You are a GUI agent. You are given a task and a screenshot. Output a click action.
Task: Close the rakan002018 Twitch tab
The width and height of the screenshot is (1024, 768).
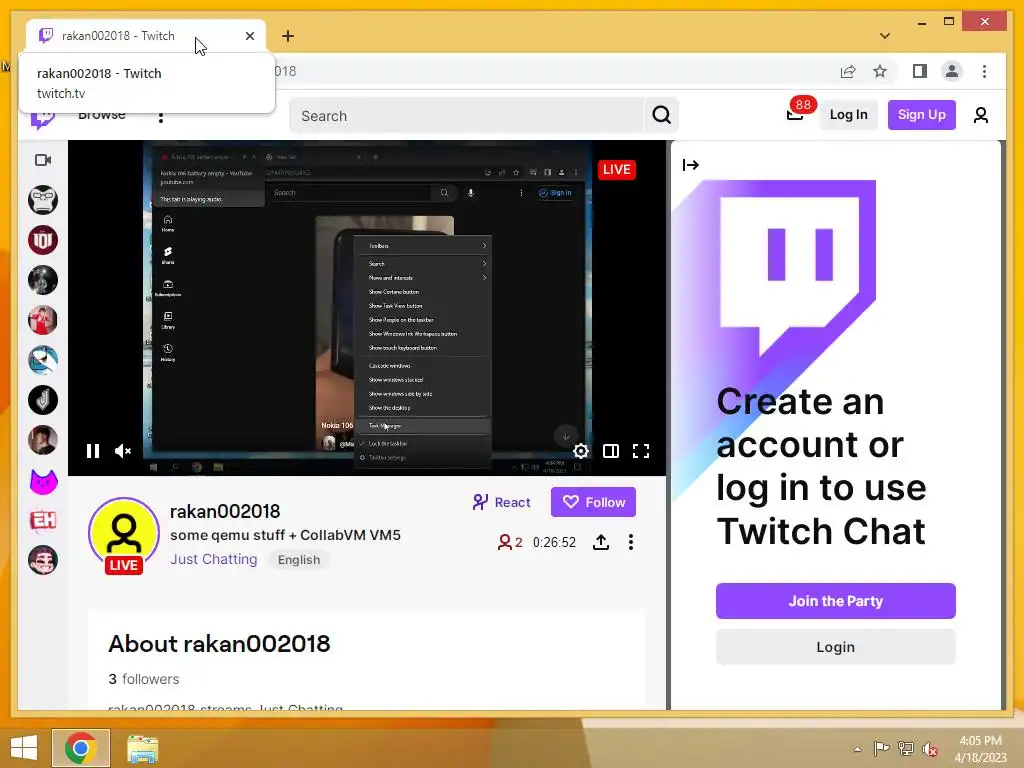(x=249, y=36)
